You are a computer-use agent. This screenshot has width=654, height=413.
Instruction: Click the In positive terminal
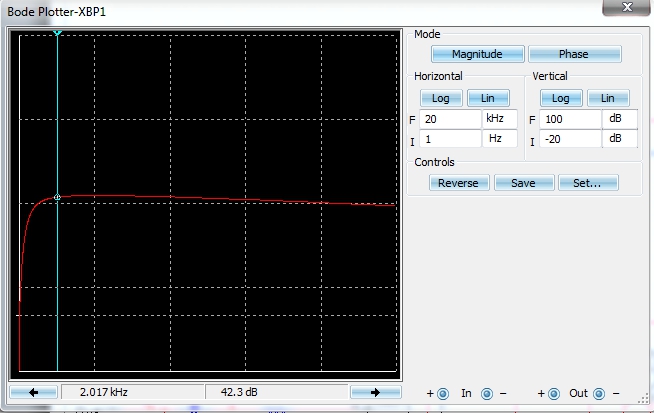[x=443, y=394]
